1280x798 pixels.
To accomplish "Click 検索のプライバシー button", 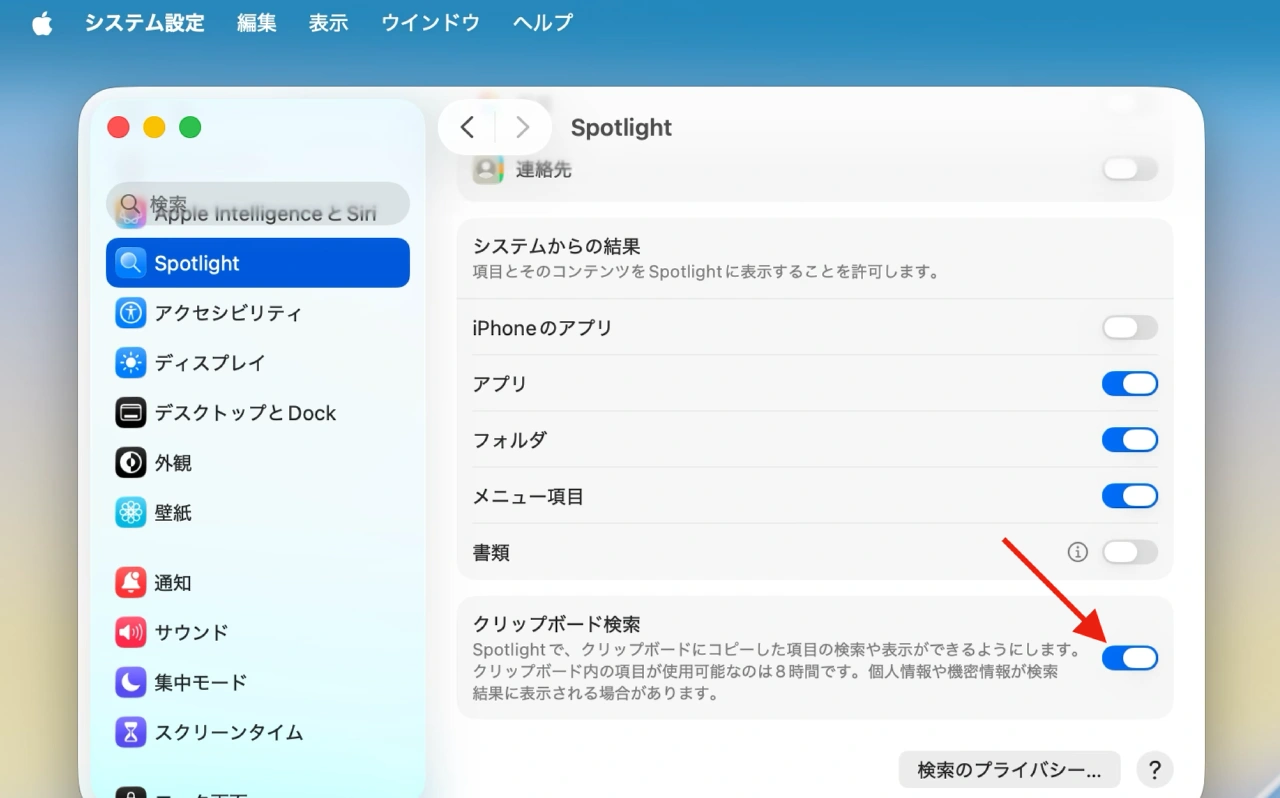I will click(x=1009, y=769).
